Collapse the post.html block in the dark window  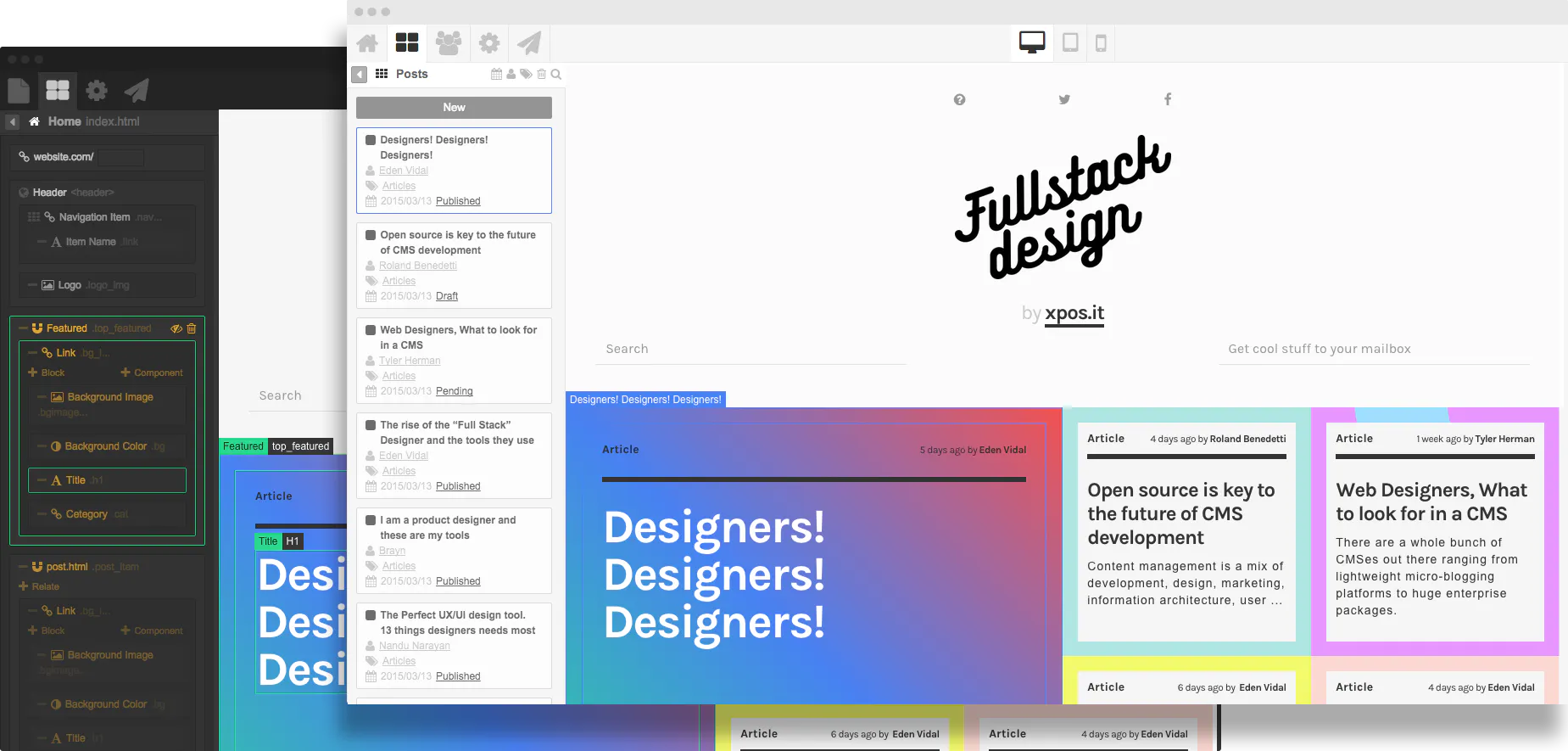point(23,567)
